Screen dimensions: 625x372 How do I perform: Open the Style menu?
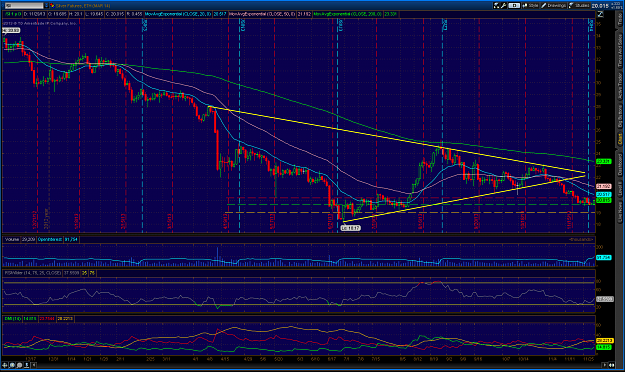pos(530,5)
